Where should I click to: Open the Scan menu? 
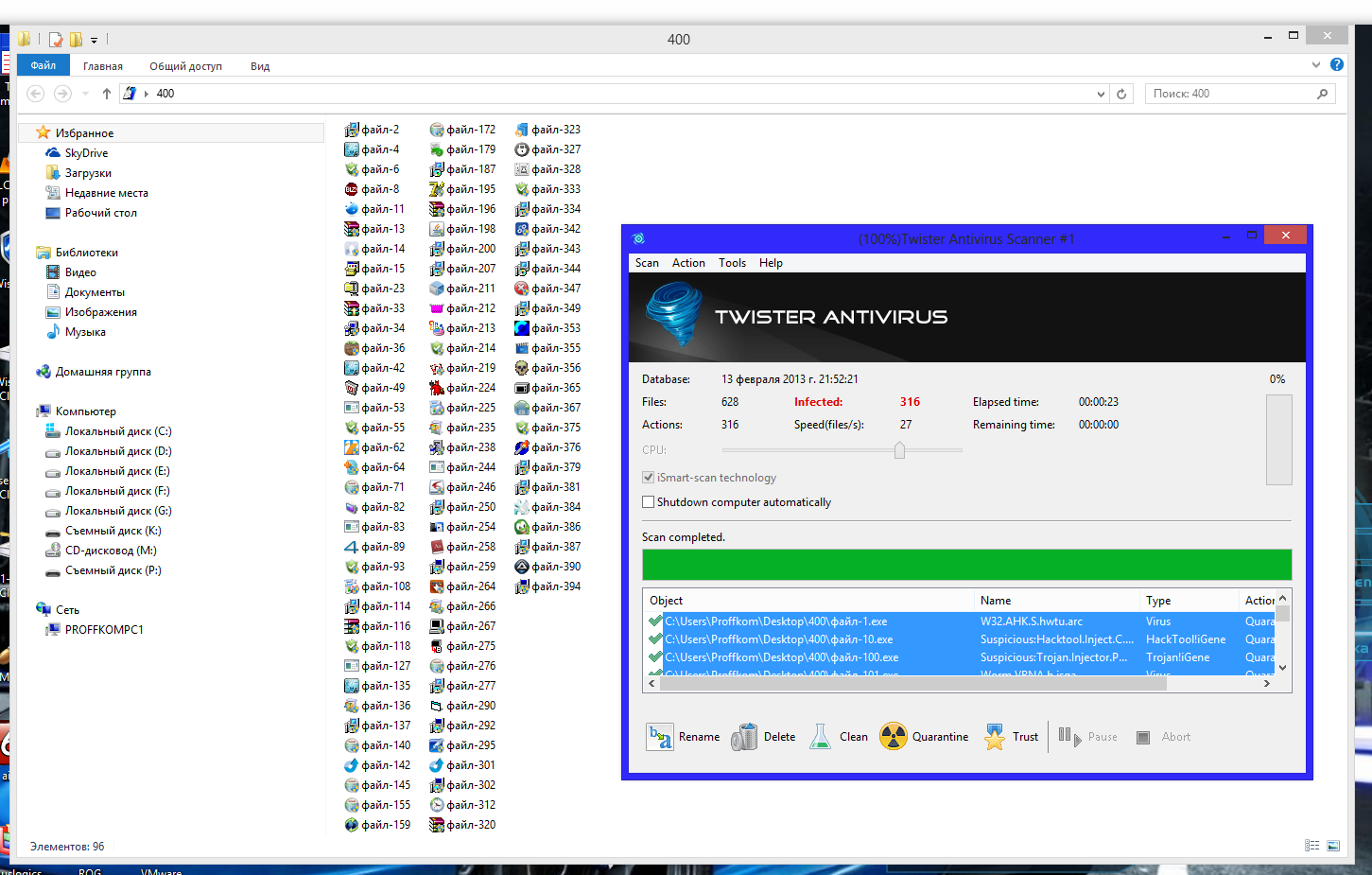point(647,263)
